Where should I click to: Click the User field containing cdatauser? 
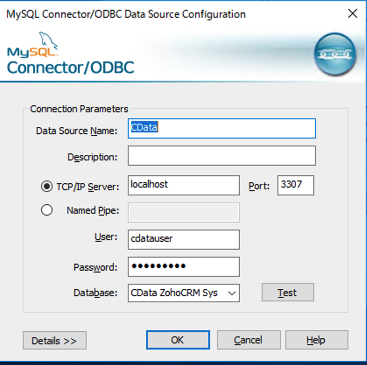pos(184,239)
